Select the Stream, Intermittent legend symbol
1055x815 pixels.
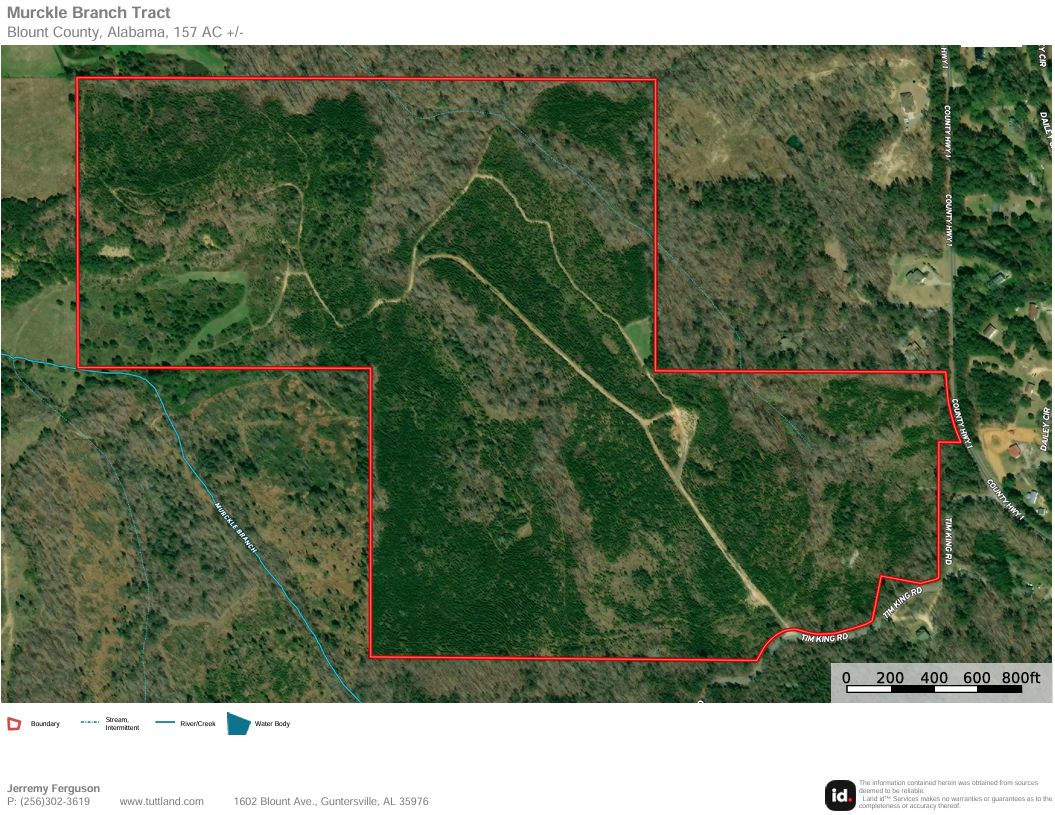[88, 721]
